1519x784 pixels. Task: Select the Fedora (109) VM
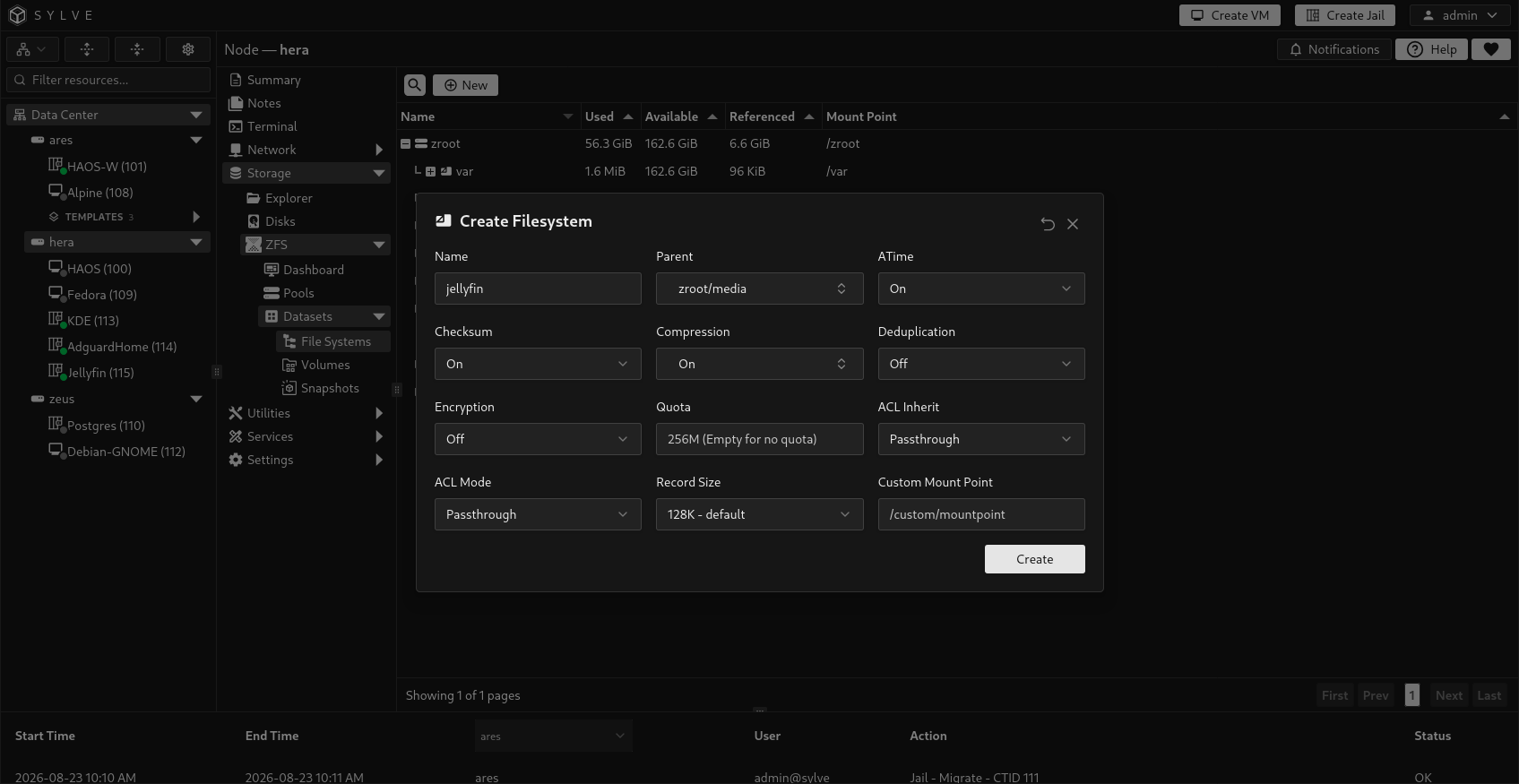(101, 295)
